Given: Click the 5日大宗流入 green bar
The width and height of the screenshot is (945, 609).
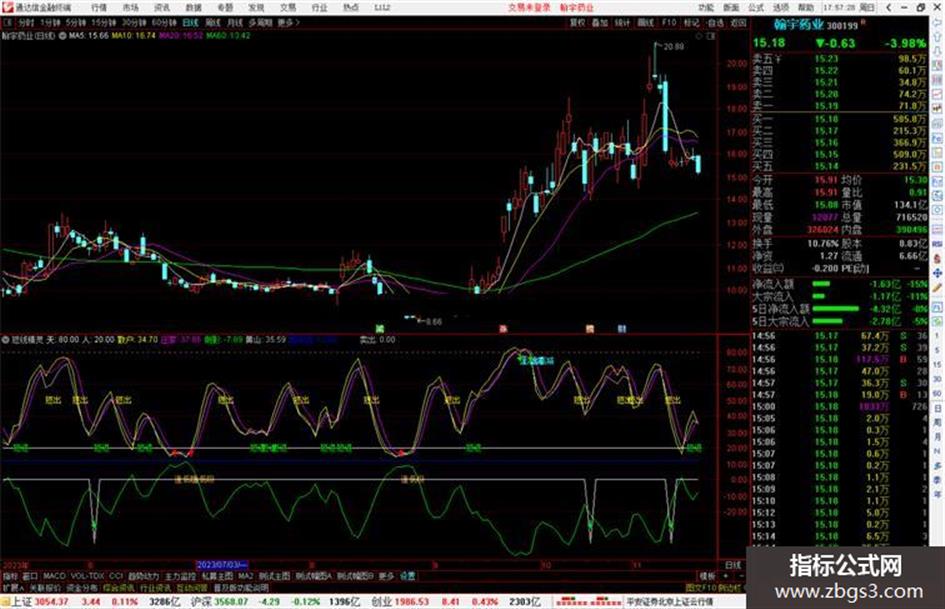Looking at the screenshot, I should pyautogui.click(x=827, y=321).
